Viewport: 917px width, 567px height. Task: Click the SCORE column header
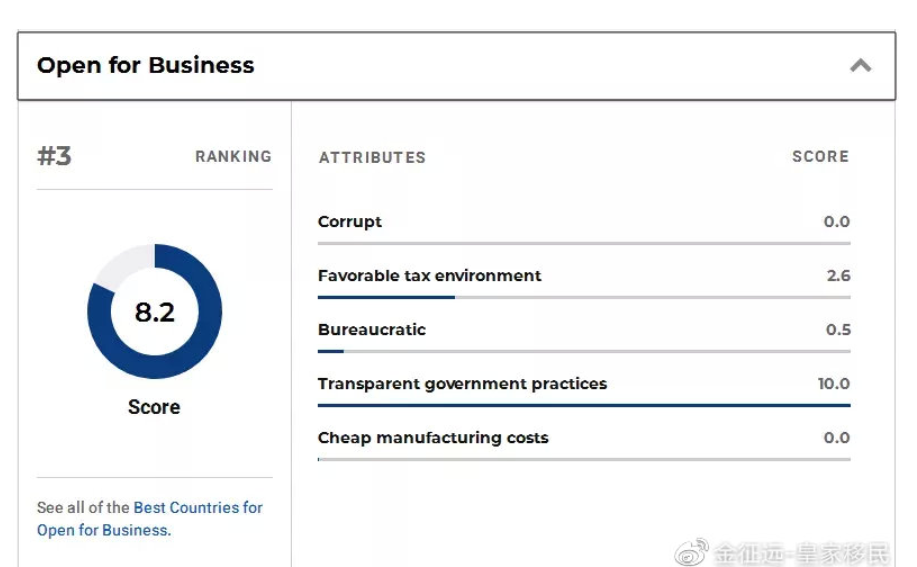(x=820, y=157)
